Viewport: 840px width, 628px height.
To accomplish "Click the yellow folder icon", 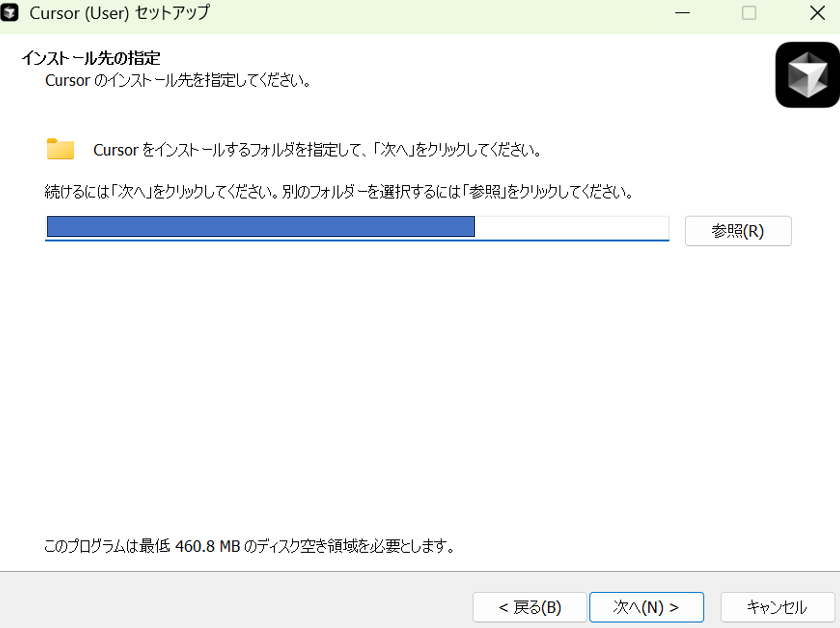I will 60,149.
